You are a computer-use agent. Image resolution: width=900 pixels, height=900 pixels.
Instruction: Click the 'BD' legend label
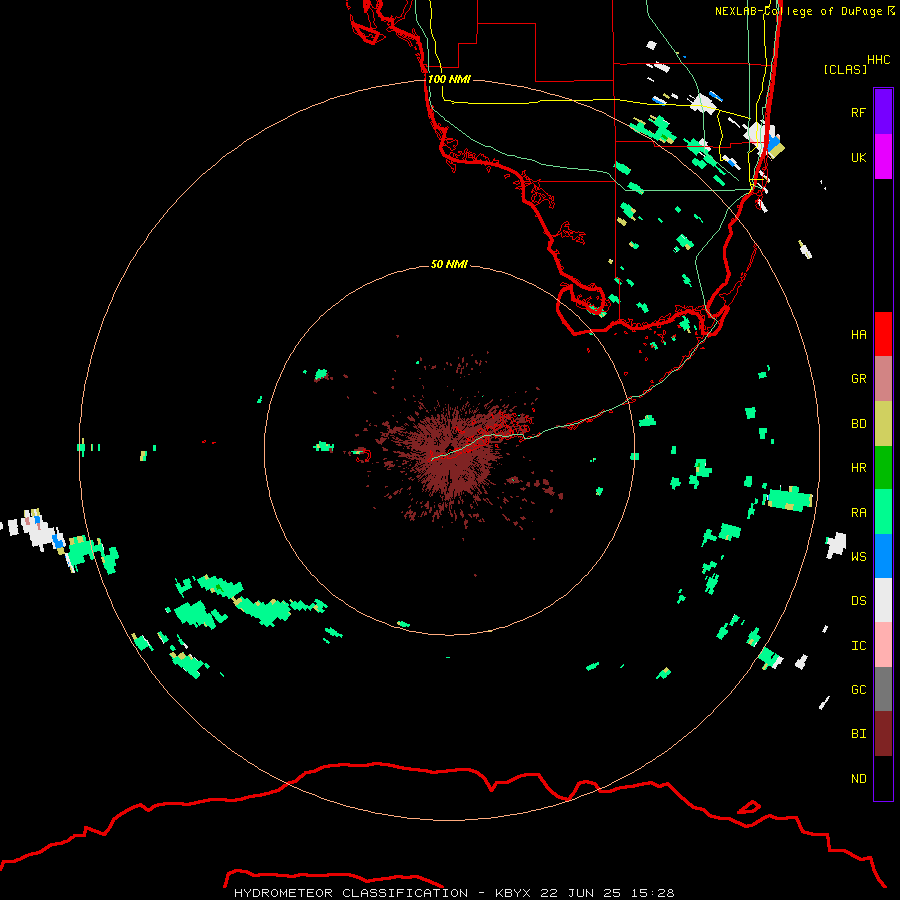[x=858, y=423]
